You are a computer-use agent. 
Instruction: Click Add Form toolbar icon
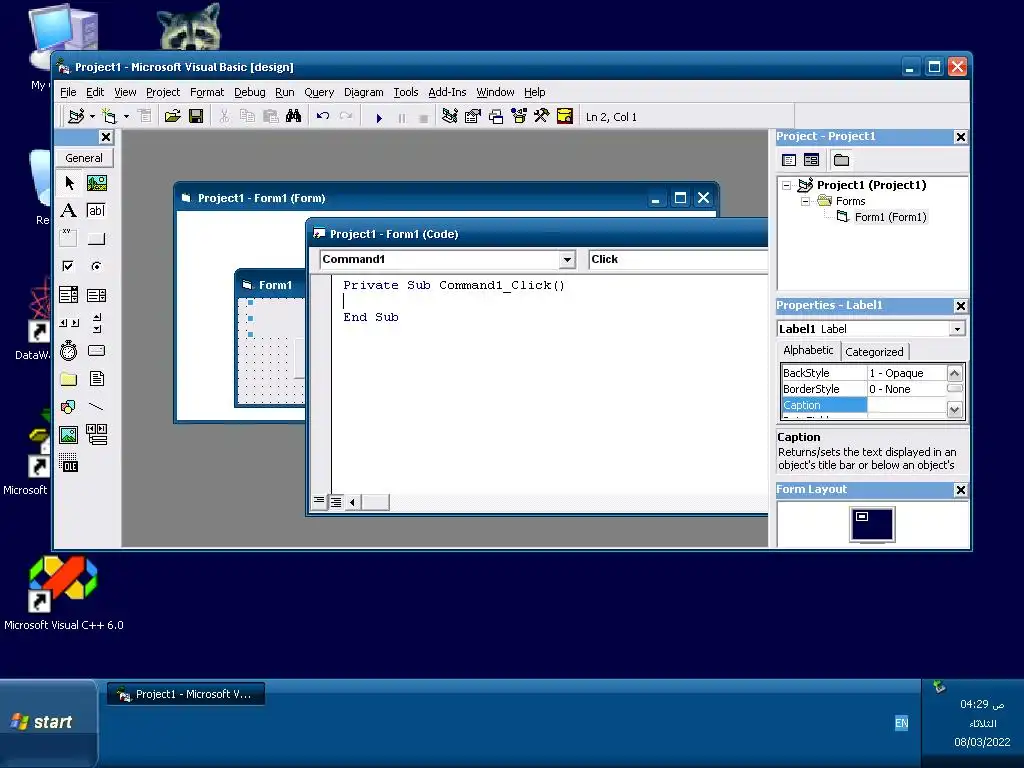pos(109,116)
